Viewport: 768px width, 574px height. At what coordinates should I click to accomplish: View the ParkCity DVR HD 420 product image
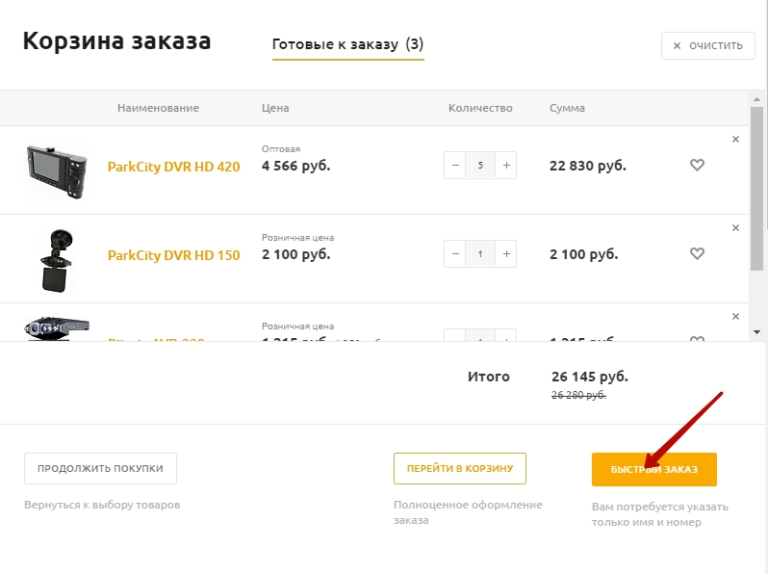[57, 171]
